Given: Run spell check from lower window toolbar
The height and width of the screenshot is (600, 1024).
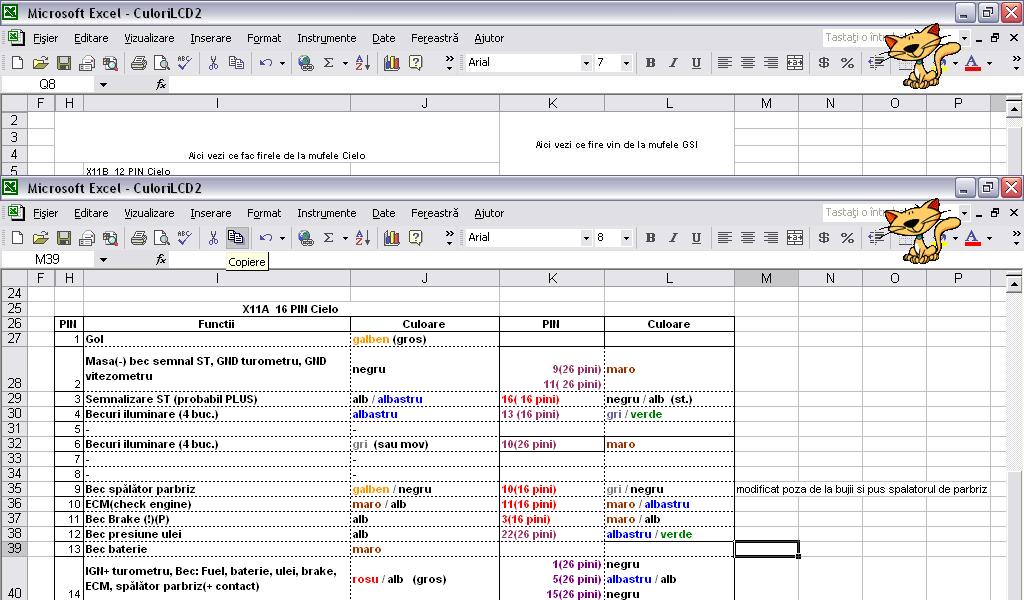Looking at the screenshot, I should tap(184, 238).
